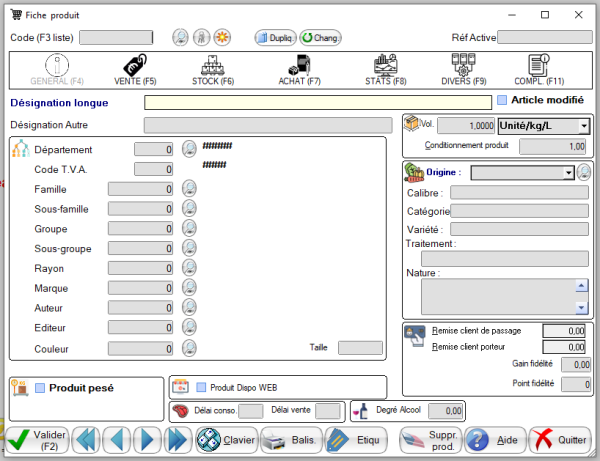This screenshot has width=600, height=461.
Task: Click the sun icon next to Code field
Action: (222, 37)
